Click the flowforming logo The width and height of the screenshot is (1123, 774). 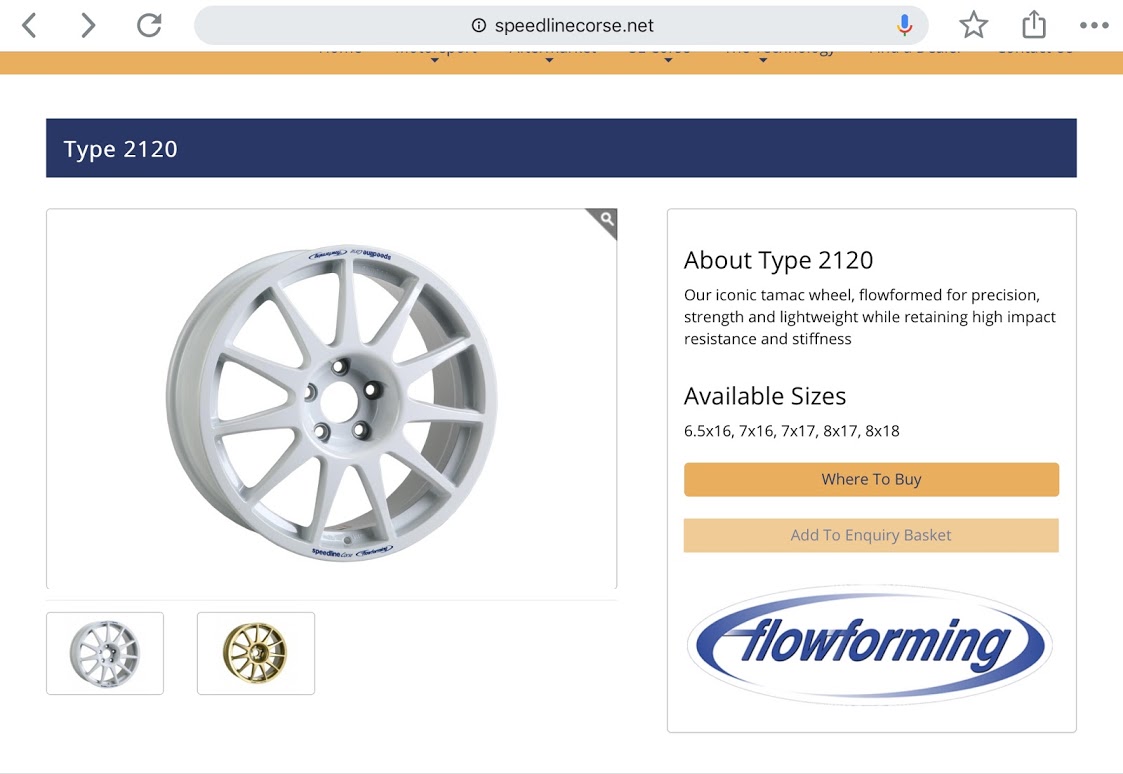click(870, 645)
